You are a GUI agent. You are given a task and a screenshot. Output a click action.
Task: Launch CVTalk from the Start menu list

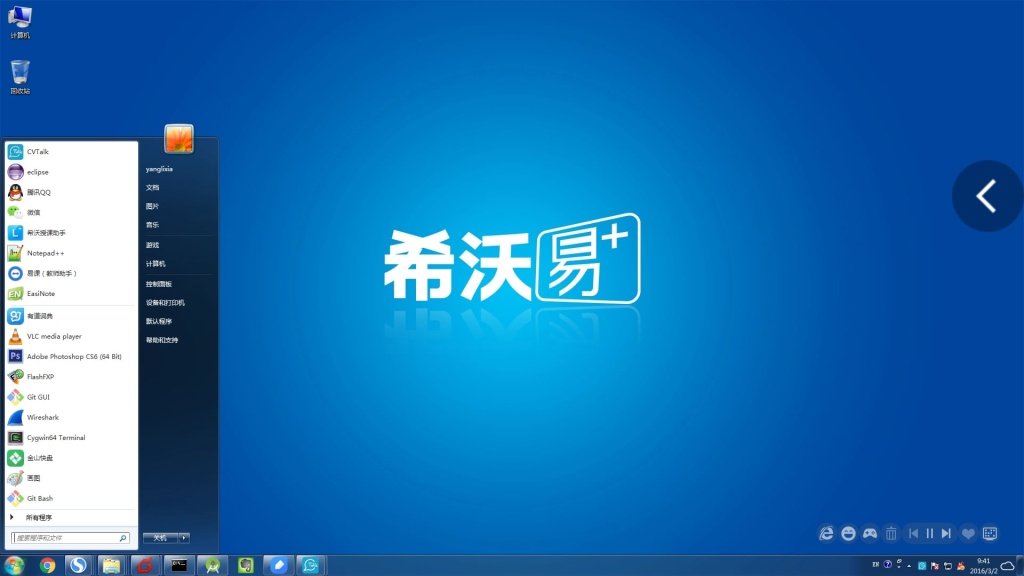(71, 152)
